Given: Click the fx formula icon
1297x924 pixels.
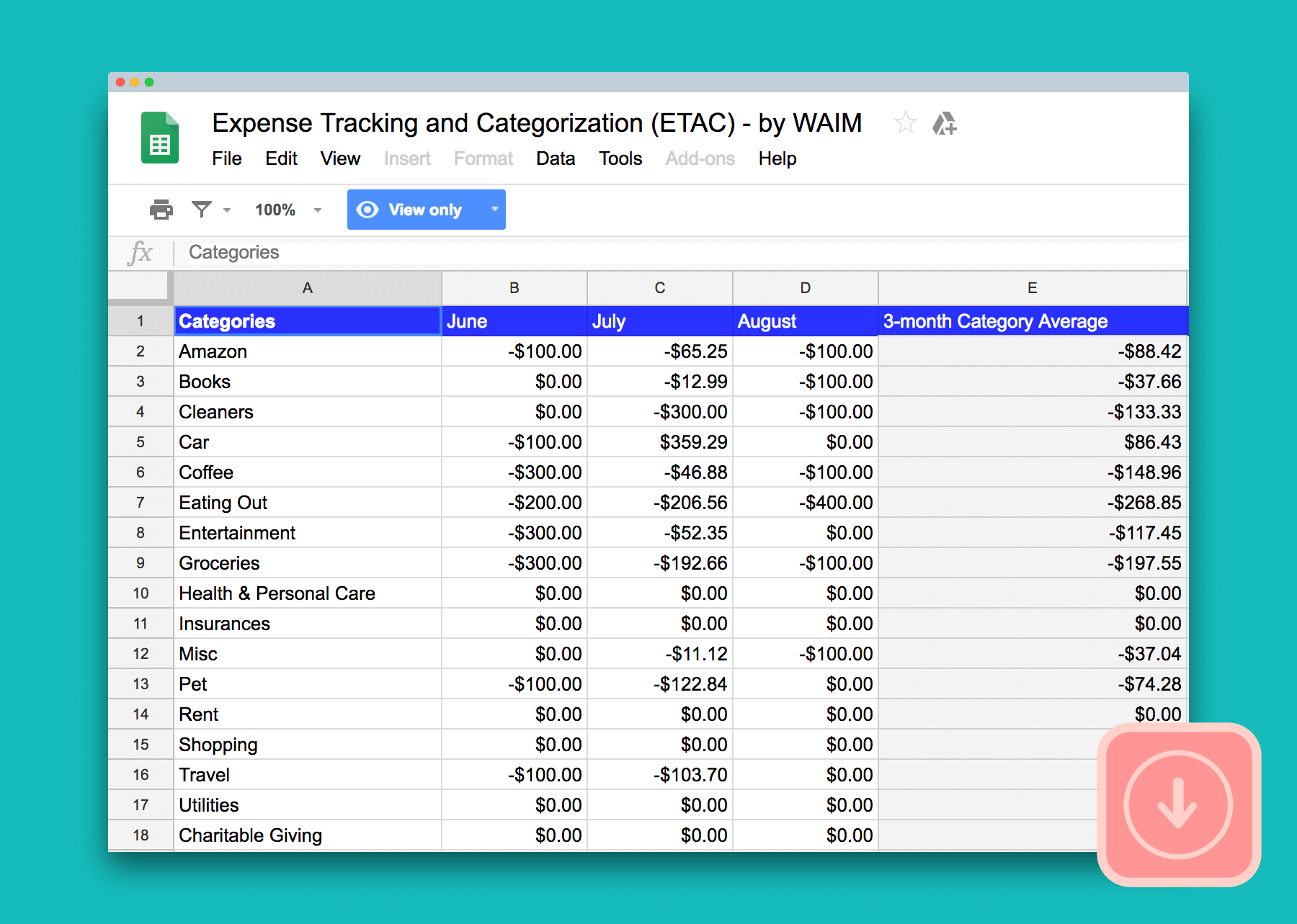Looking at the screenshot, I should pos(141,252).
